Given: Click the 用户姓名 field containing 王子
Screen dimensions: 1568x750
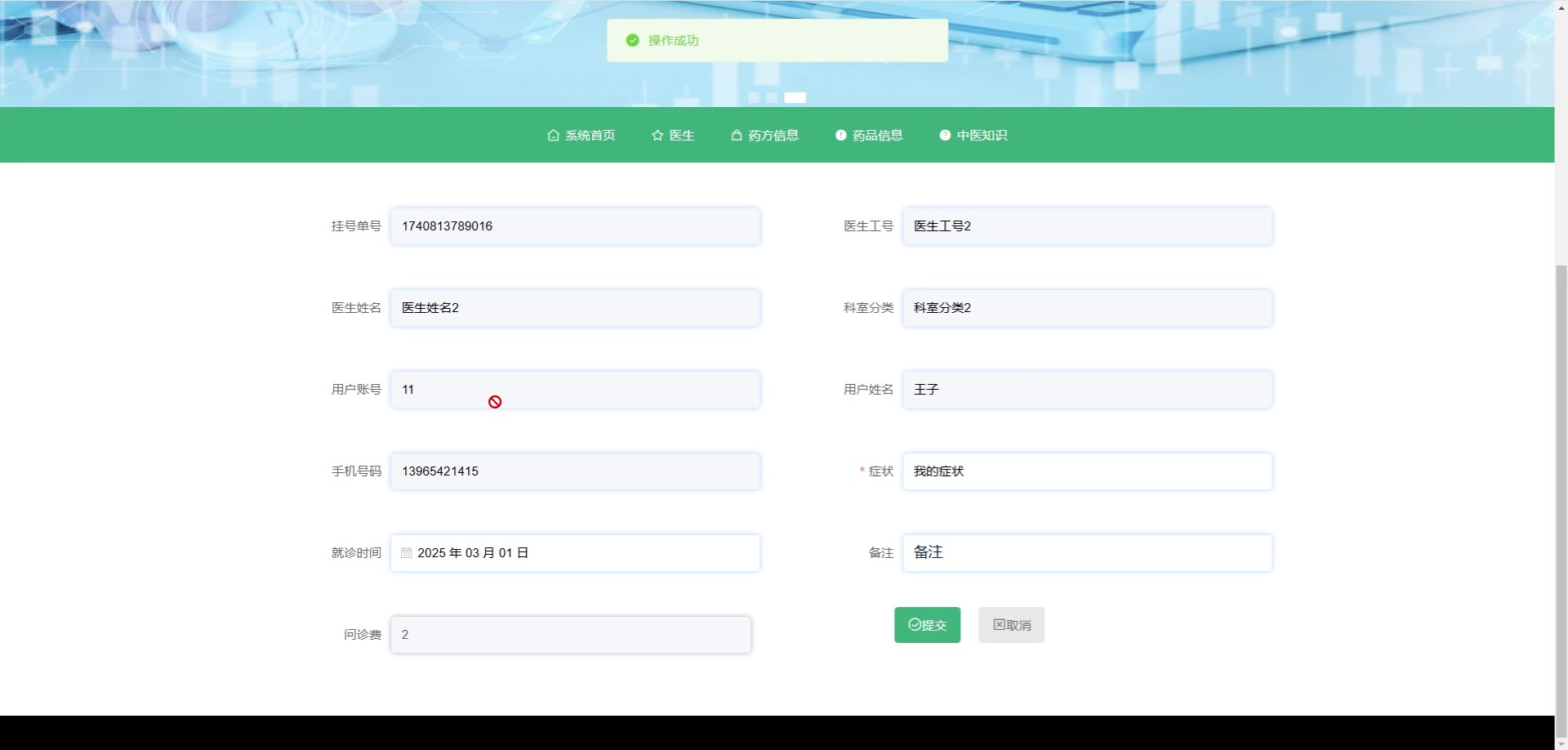Looking at the screenshot, I should click(1087, 390).
